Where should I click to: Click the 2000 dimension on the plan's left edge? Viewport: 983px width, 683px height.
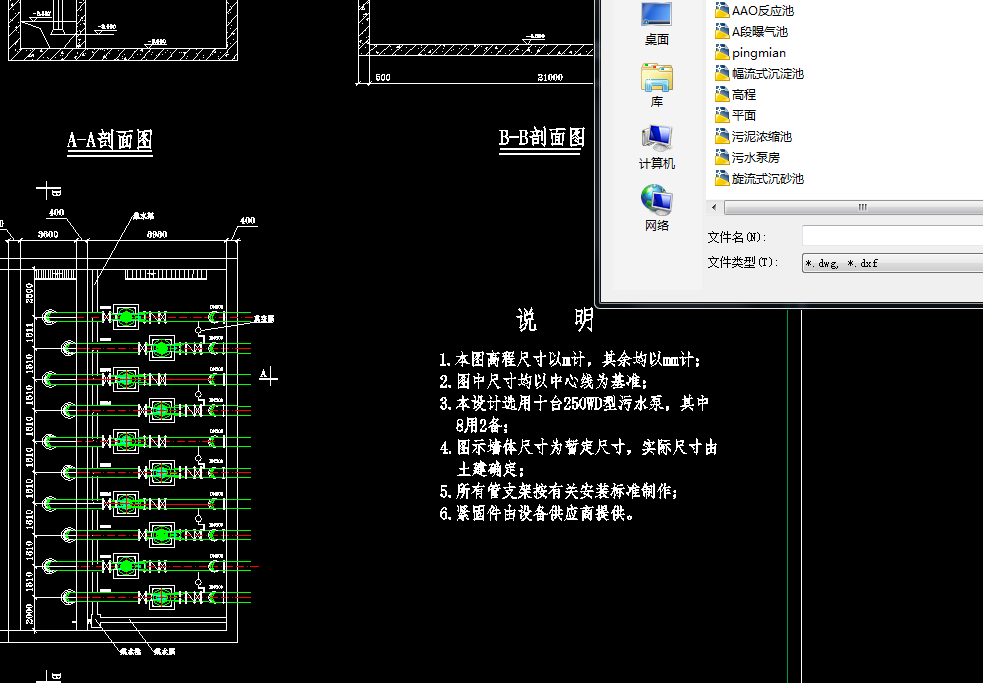pyautogui.click(x=29, y=615)
